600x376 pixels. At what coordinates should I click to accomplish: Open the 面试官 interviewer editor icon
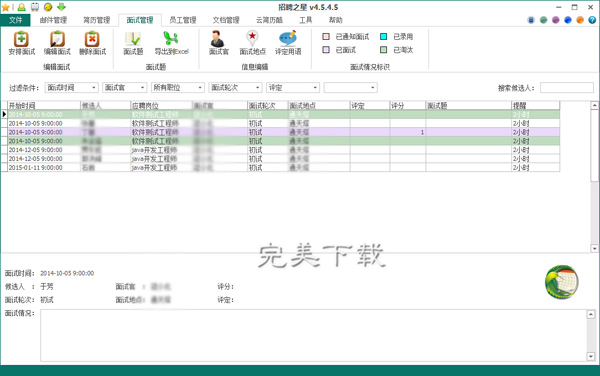(x=218, y=39)
